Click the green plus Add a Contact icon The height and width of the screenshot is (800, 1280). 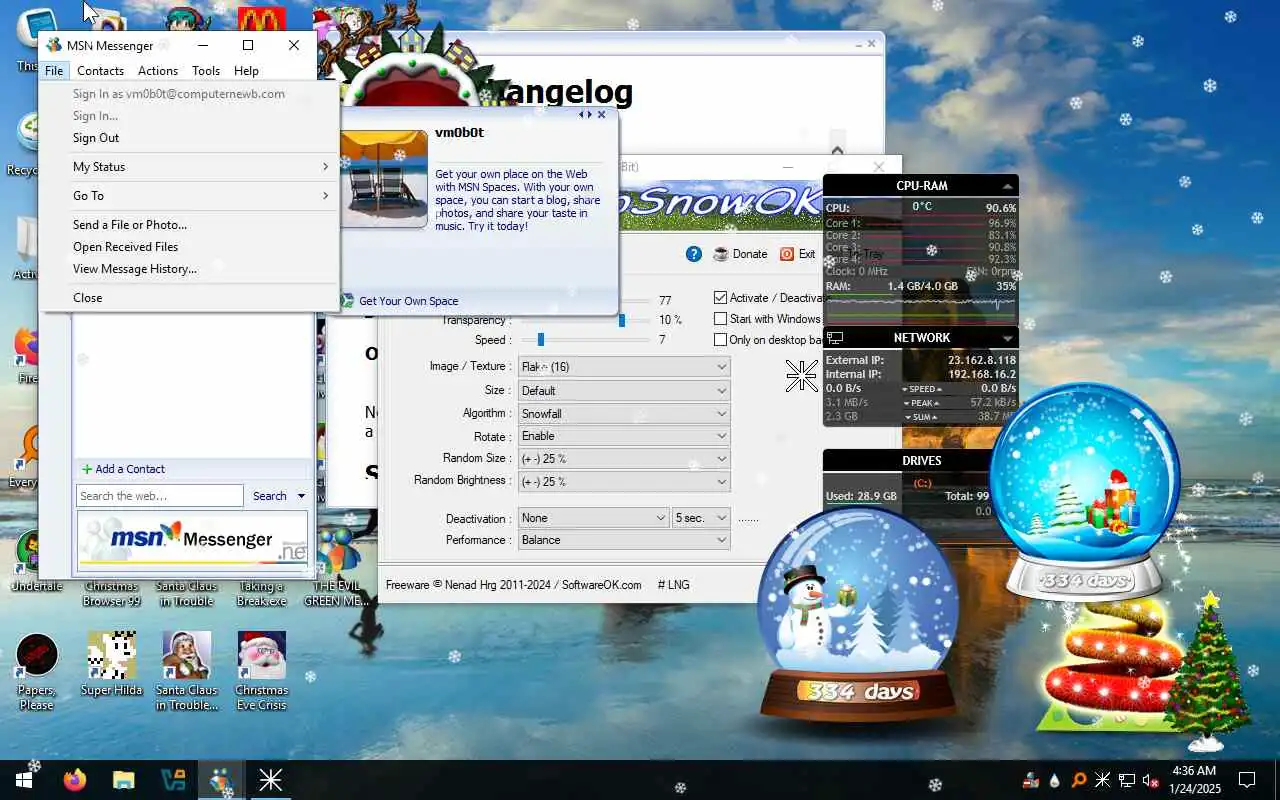pyautogui.click(x=87, y=469)
